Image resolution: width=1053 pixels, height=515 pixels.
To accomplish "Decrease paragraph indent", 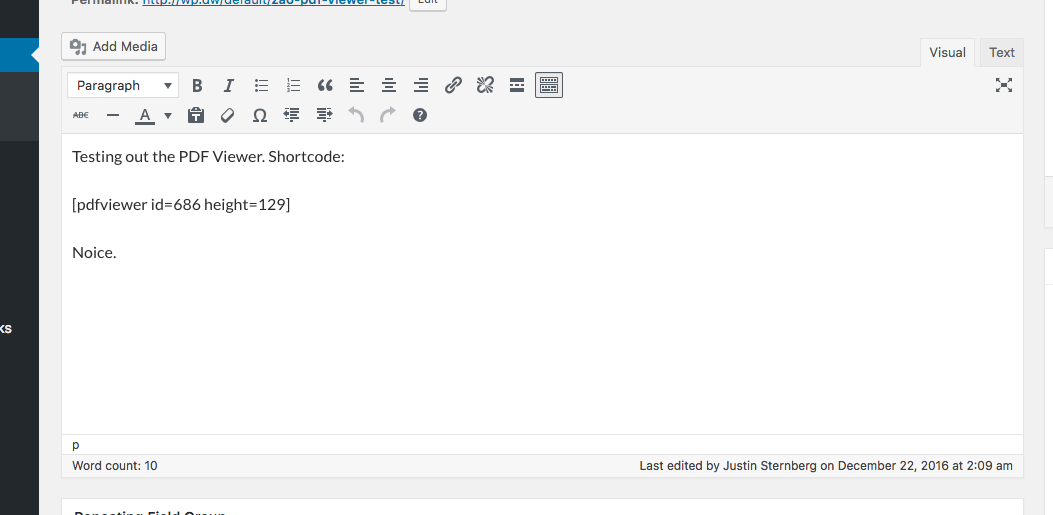I will (x=291, y=115).
